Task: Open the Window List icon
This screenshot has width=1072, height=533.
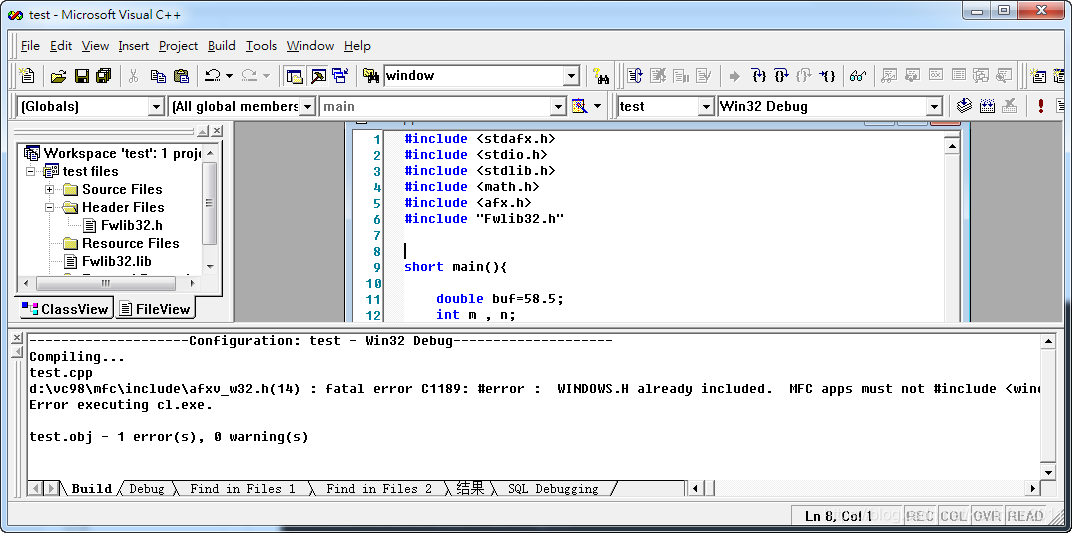Action: (x=340, y=76)
